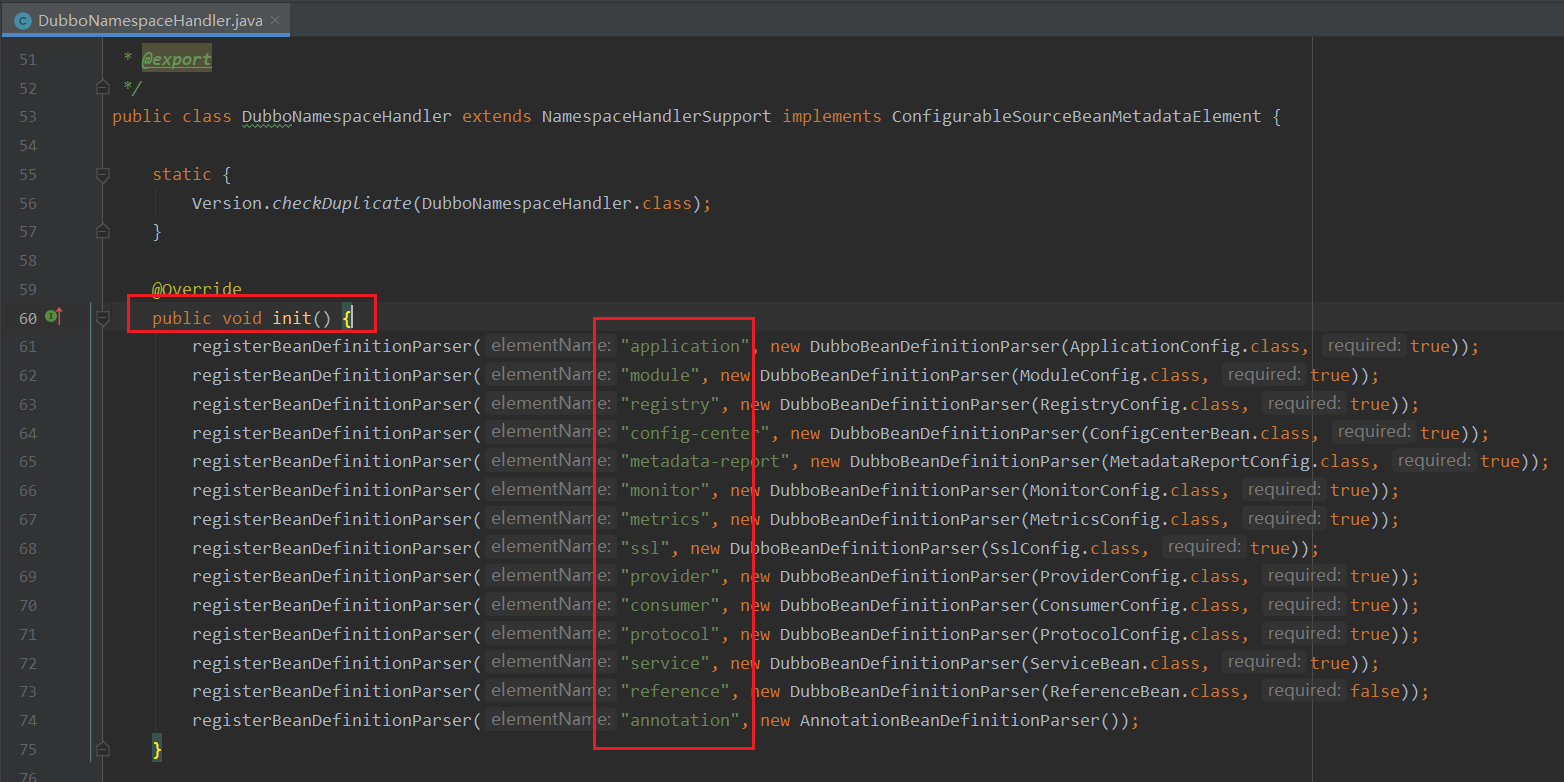The image size is (1564, 782).
Task: Click the fold end marker on line 75
Action: click(x=102, y=748)
